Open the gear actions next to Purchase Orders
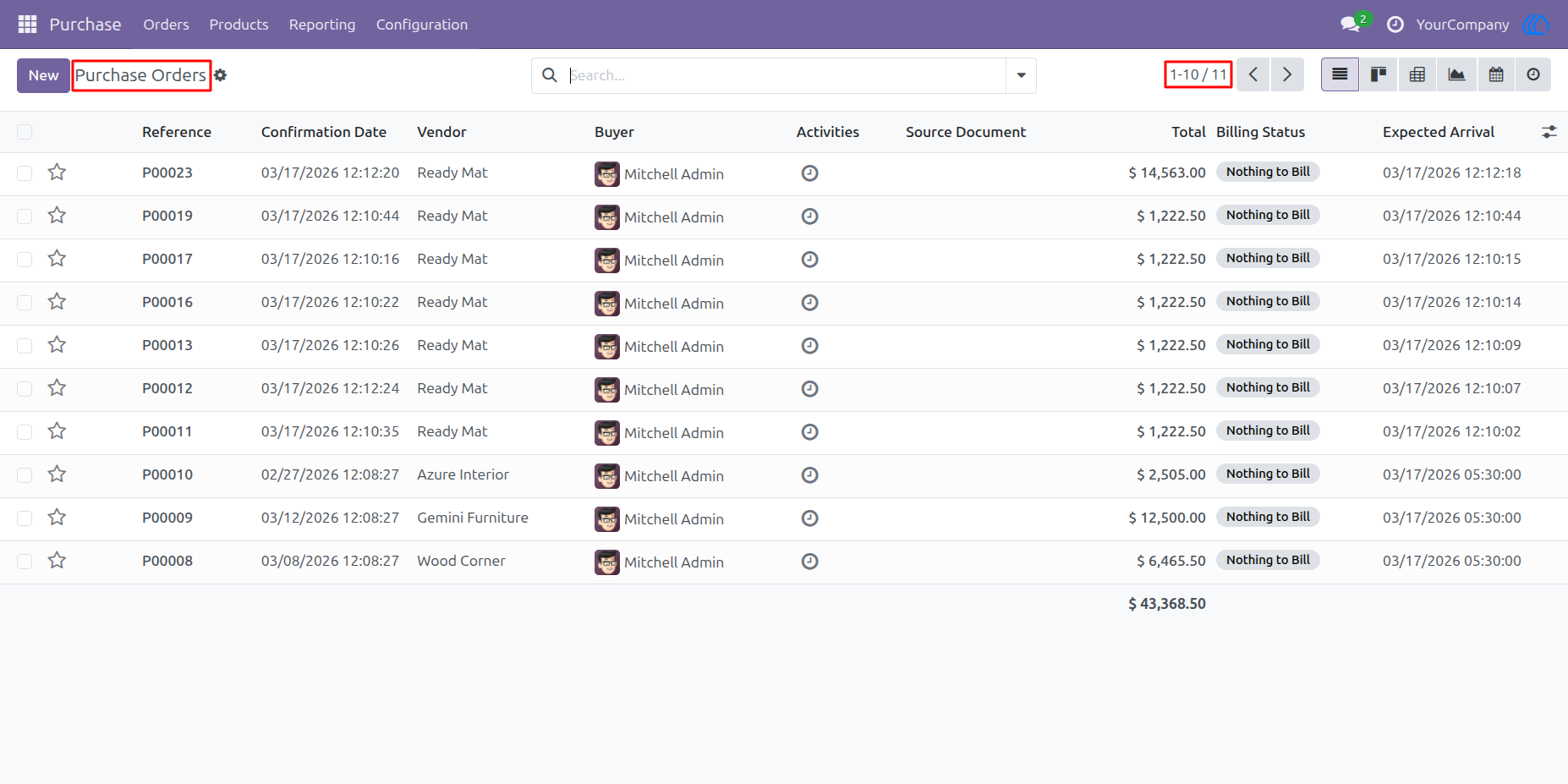 click(x=221, y=75)
